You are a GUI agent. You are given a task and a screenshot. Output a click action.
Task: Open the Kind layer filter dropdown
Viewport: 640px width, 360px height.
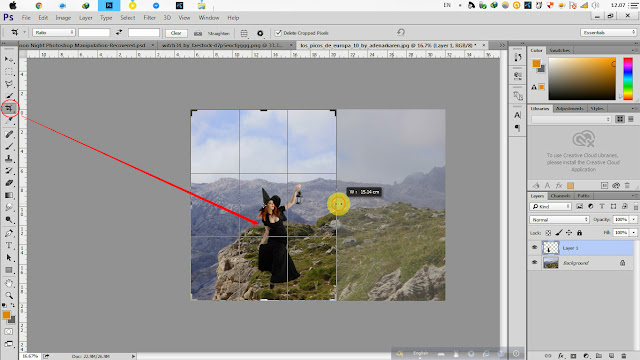(550, 207)
